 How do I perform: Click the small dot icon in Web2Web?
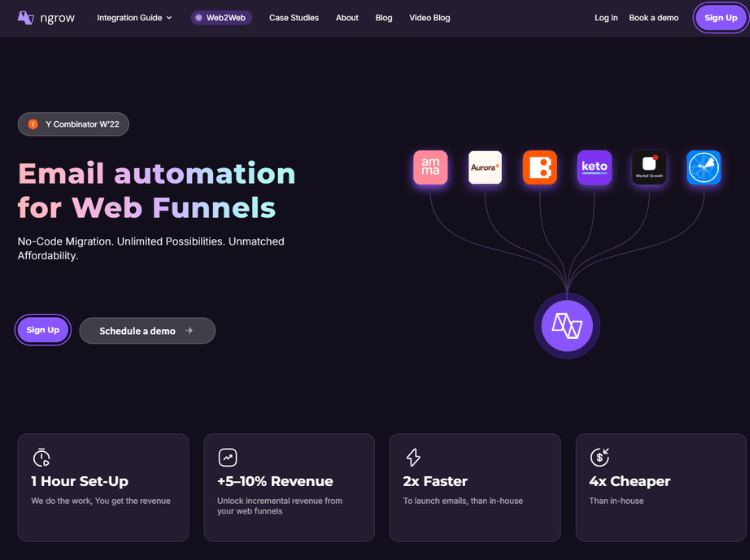click(199, 18)
